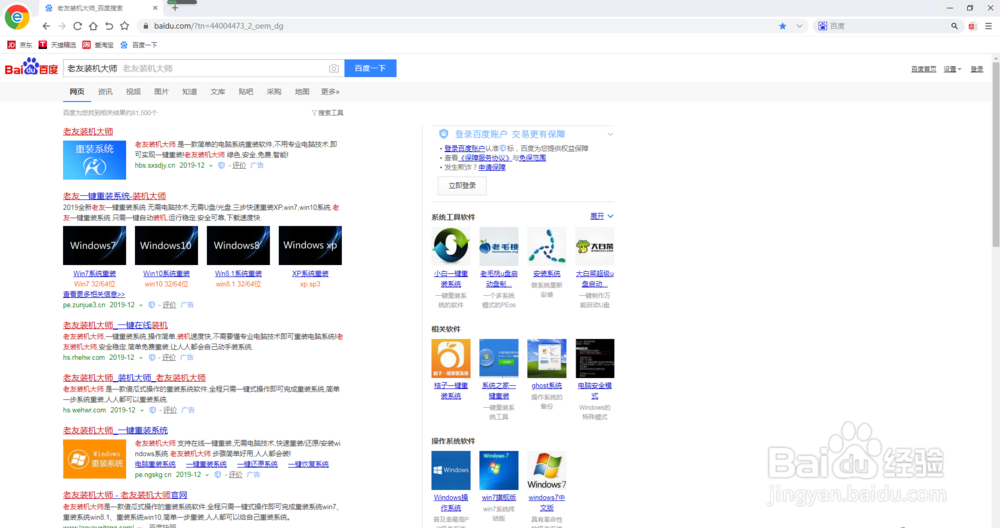Expand dropdown arrow beside hbs.sxsdjy.cn 2019-12
Viewport: 1000px width, 528px height.
point(210,166)
